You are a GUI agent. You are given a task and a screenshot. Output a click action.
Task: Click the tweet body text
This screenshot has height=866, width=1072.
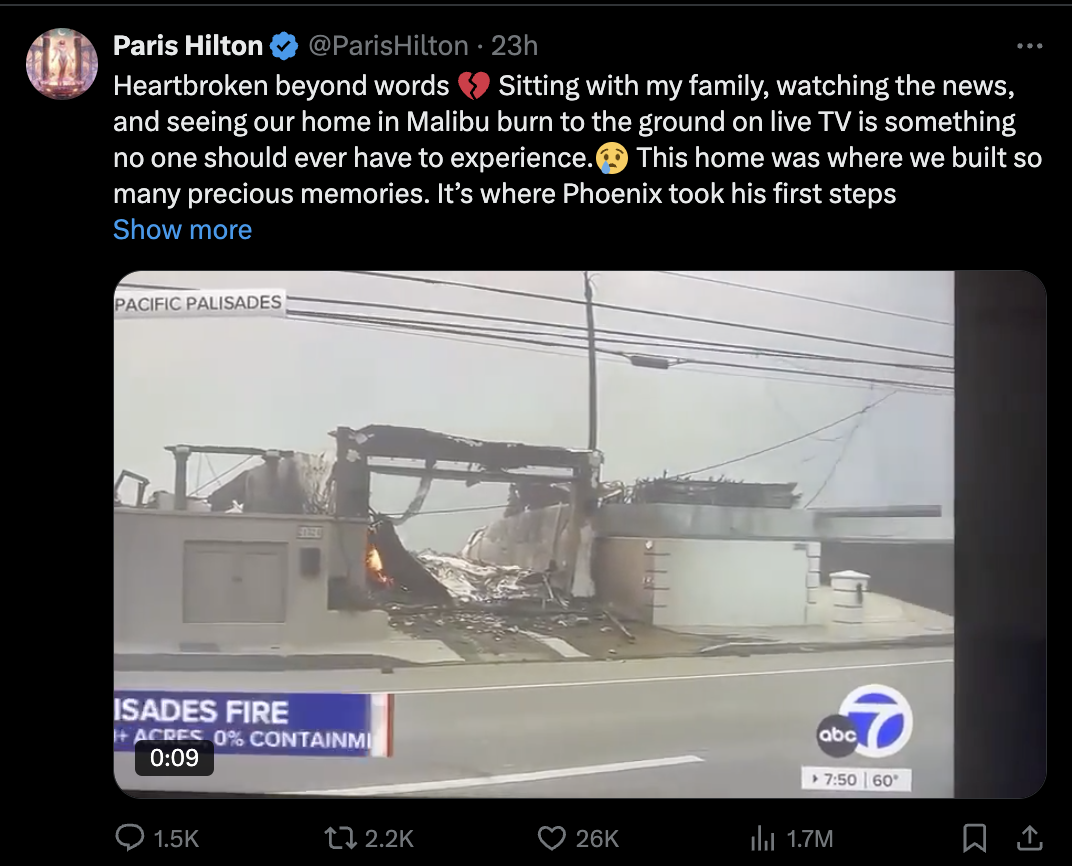pos(578,139)
